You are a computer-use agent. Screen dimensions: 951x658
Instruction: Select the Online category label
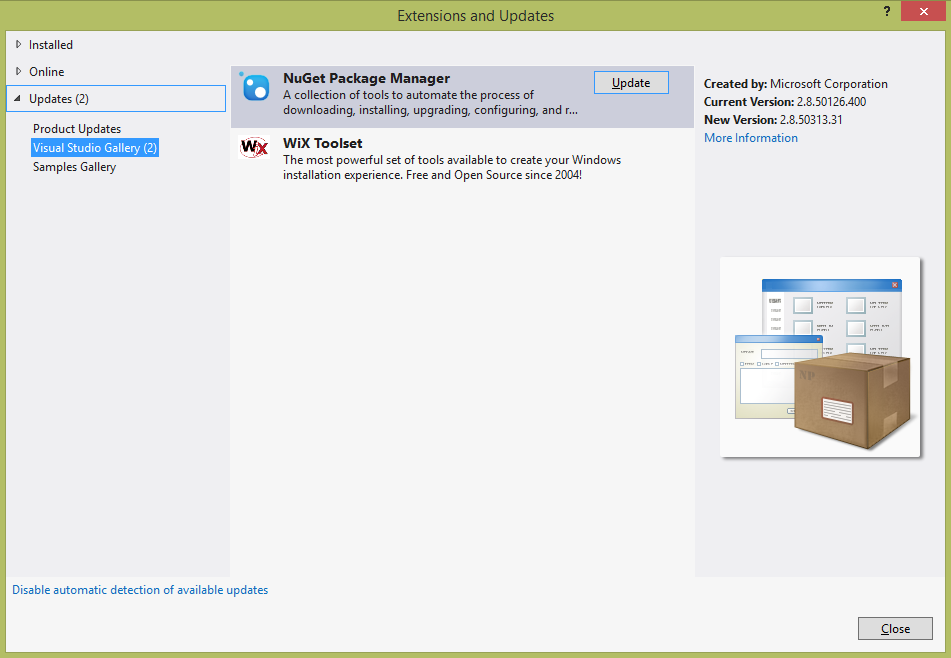[47, 72]
